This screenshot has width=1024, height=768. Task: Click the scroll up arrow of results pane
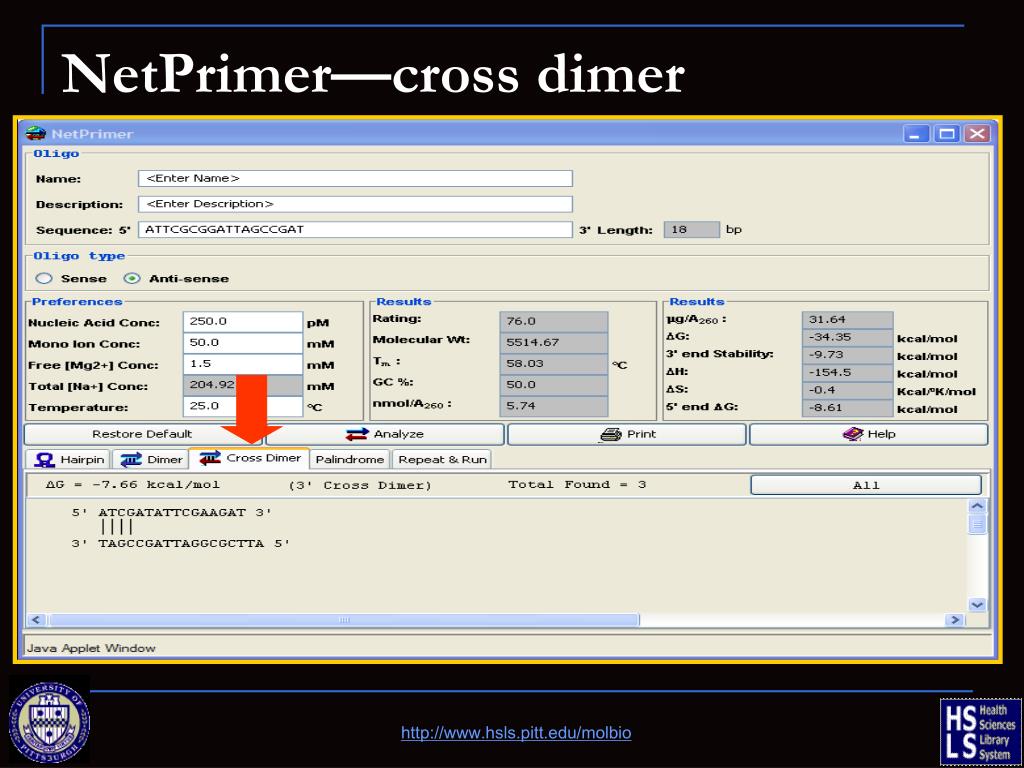pyautogui.click(x=977, y=506)
